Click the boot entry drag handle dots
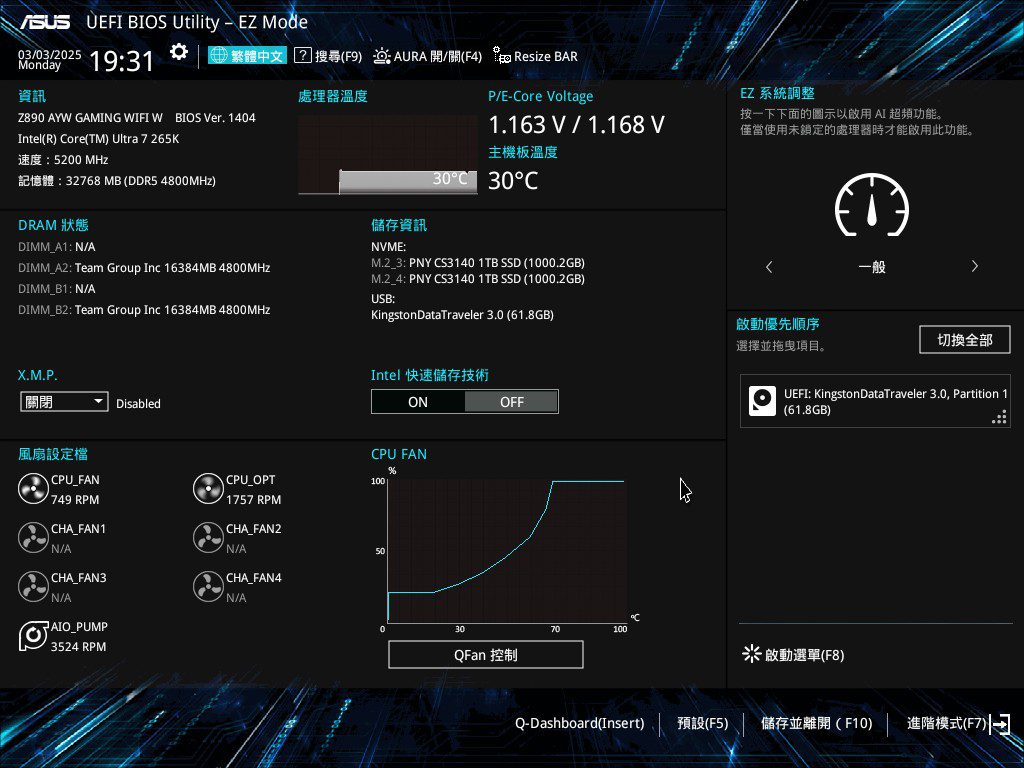Viewport: 1024px width, 768px height. [999, 417]
